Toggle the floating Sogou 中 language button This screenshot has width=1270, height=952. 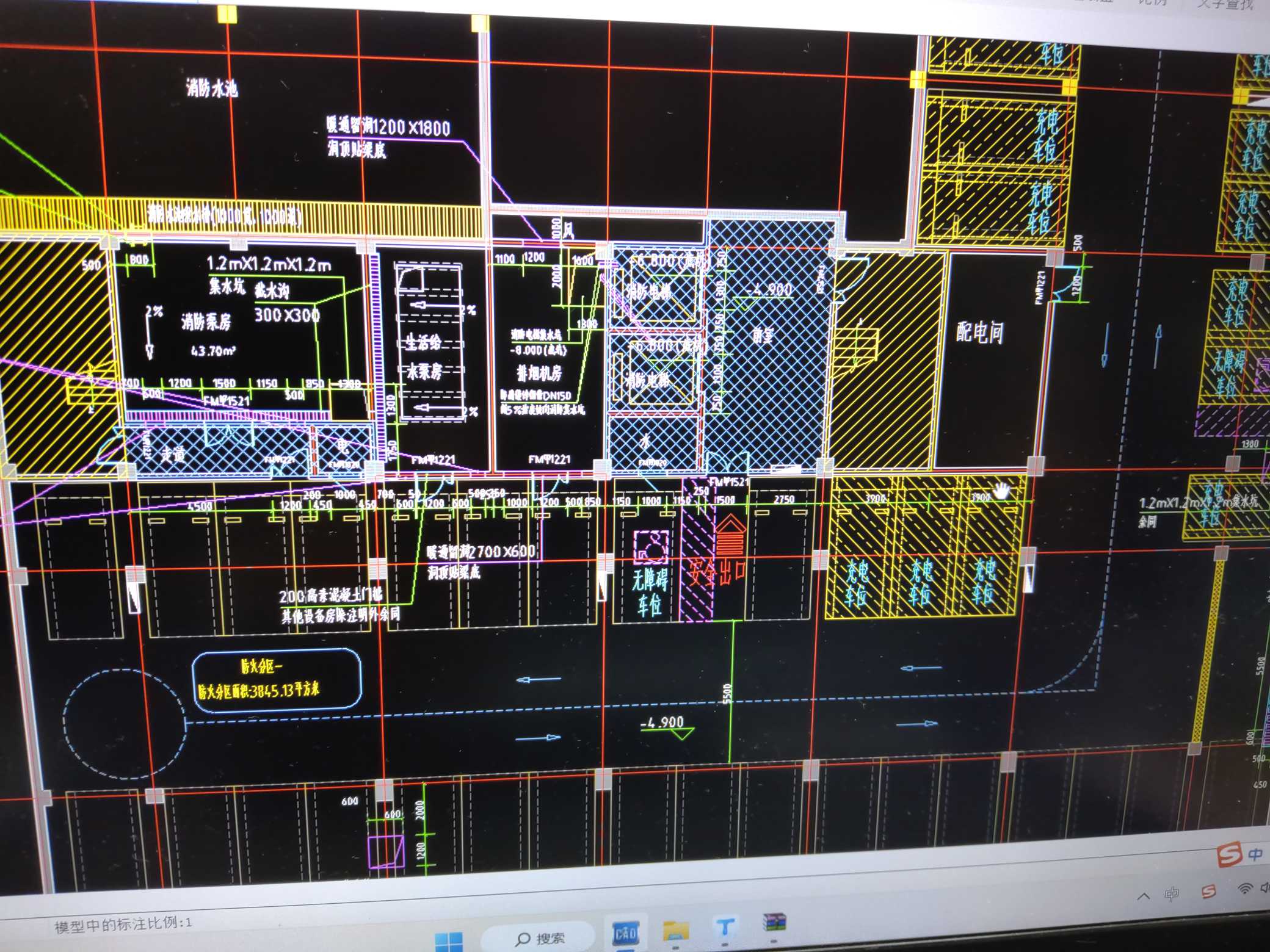(x=1255, y=853)
